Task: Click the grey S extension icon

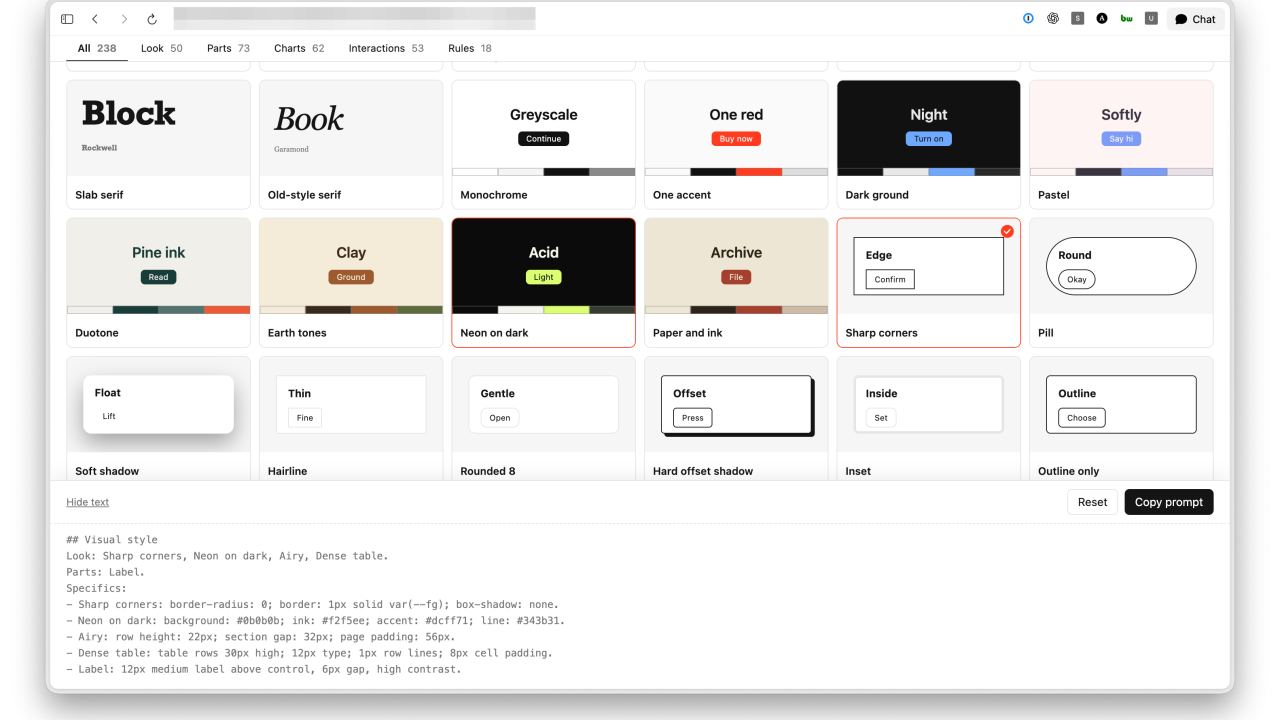Action: click(1077, 18)
